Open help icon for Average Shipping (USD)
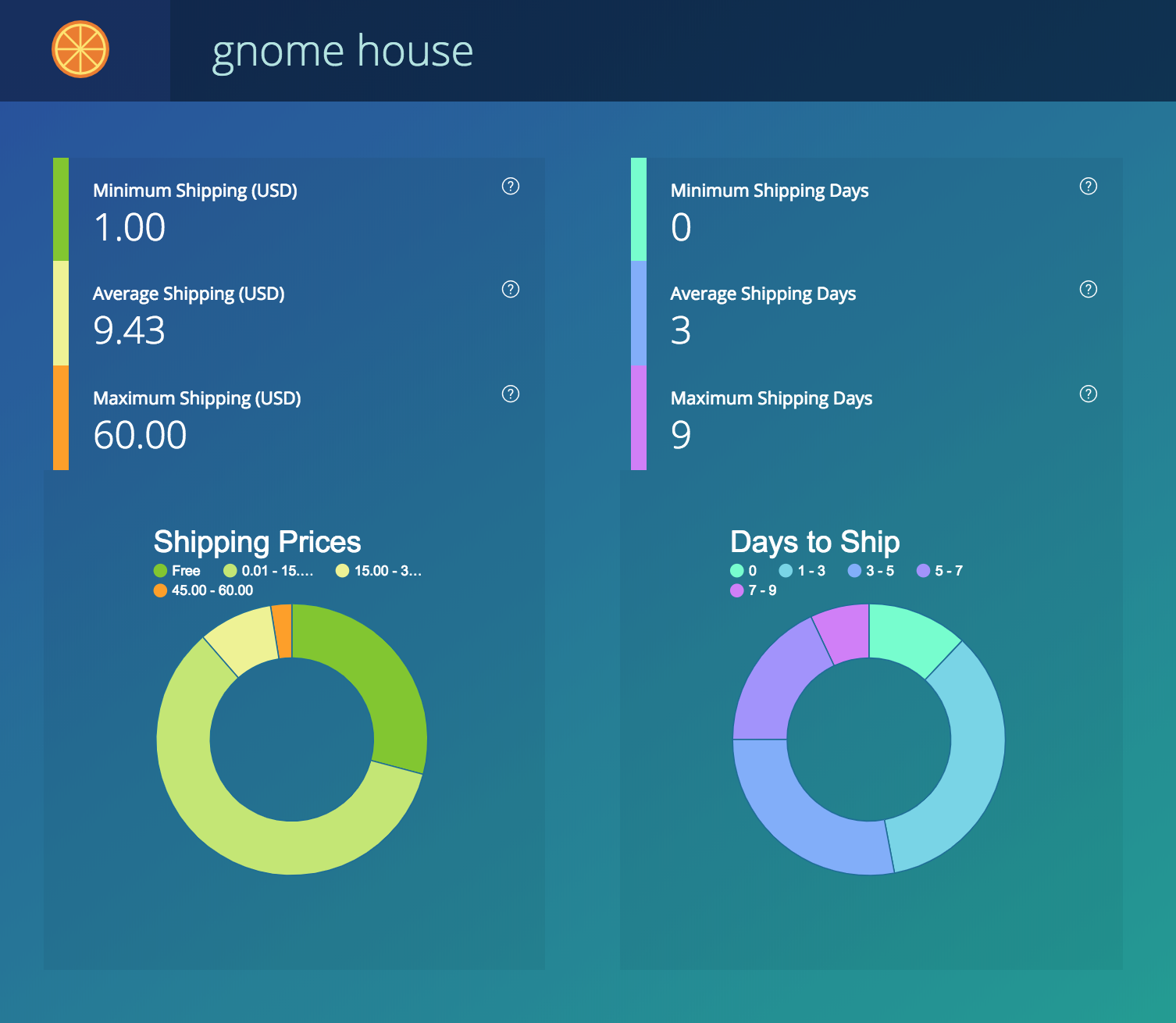This screenshot has height=1023, width=1176. coord(510,289)
